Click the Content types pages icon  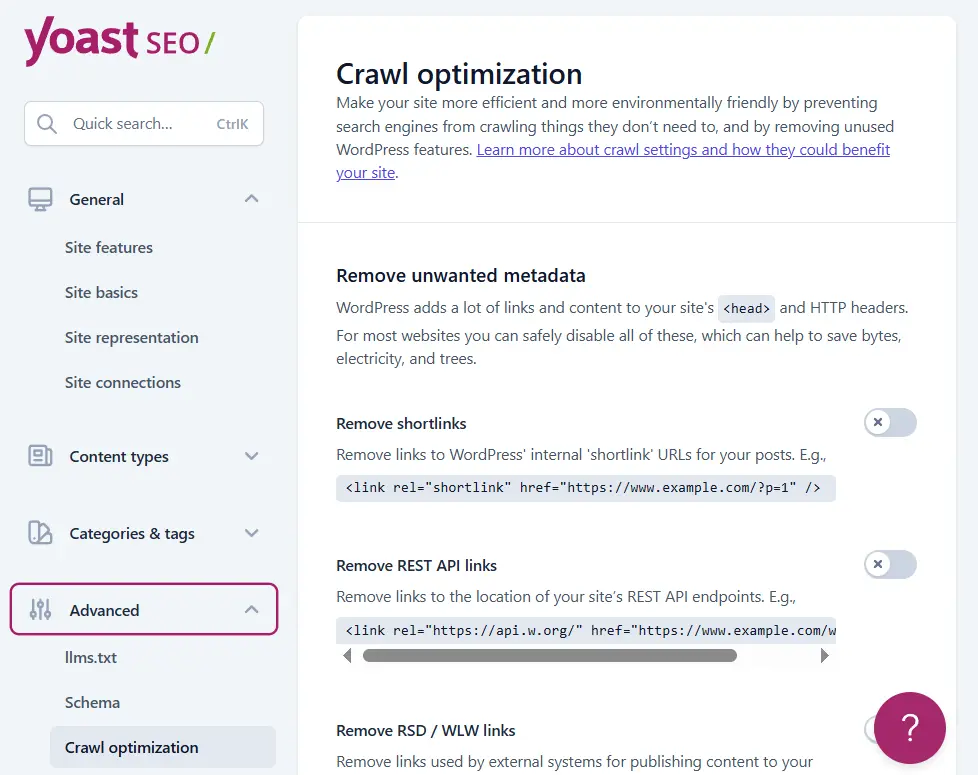coord(39,456)
